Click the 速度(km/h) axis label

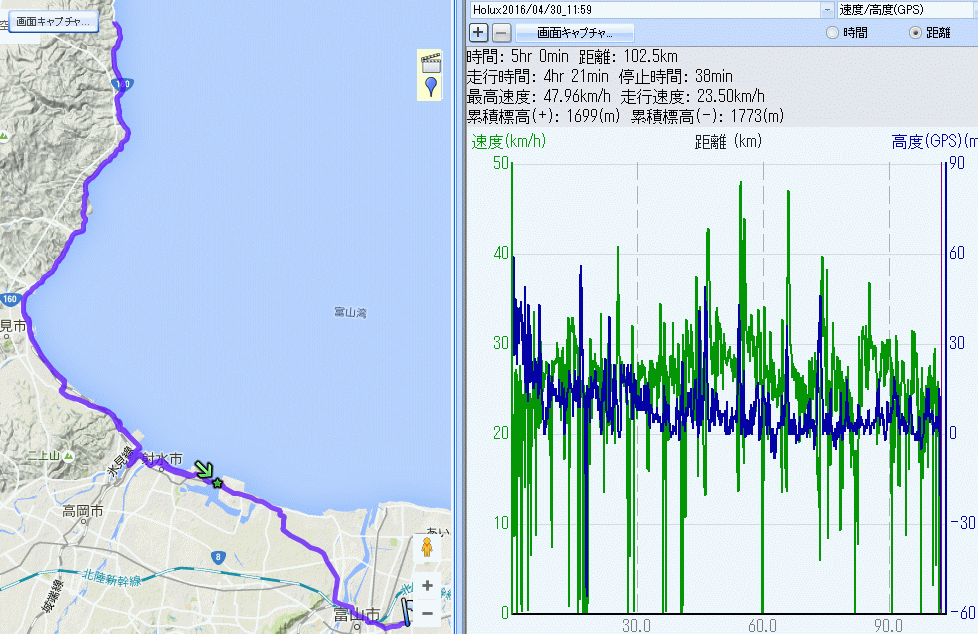pyautogui.click(x=509, y=142)
